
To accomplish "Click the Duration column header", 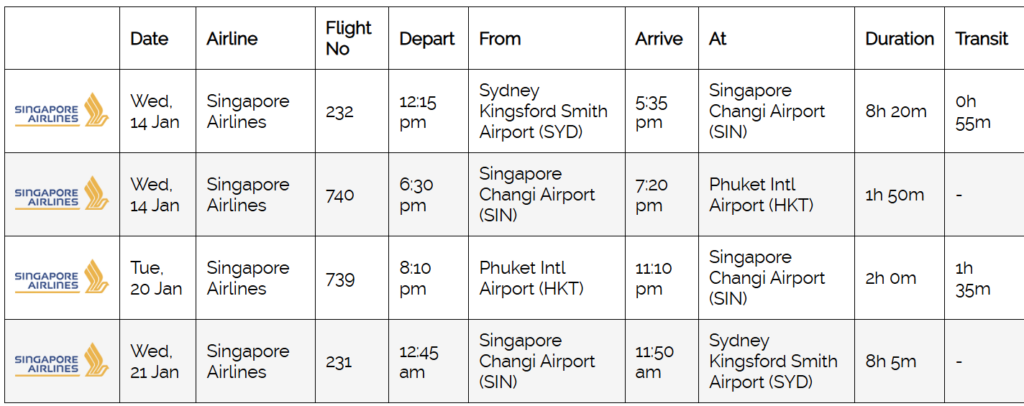I will pyautogui.click(x=899, y=39).
